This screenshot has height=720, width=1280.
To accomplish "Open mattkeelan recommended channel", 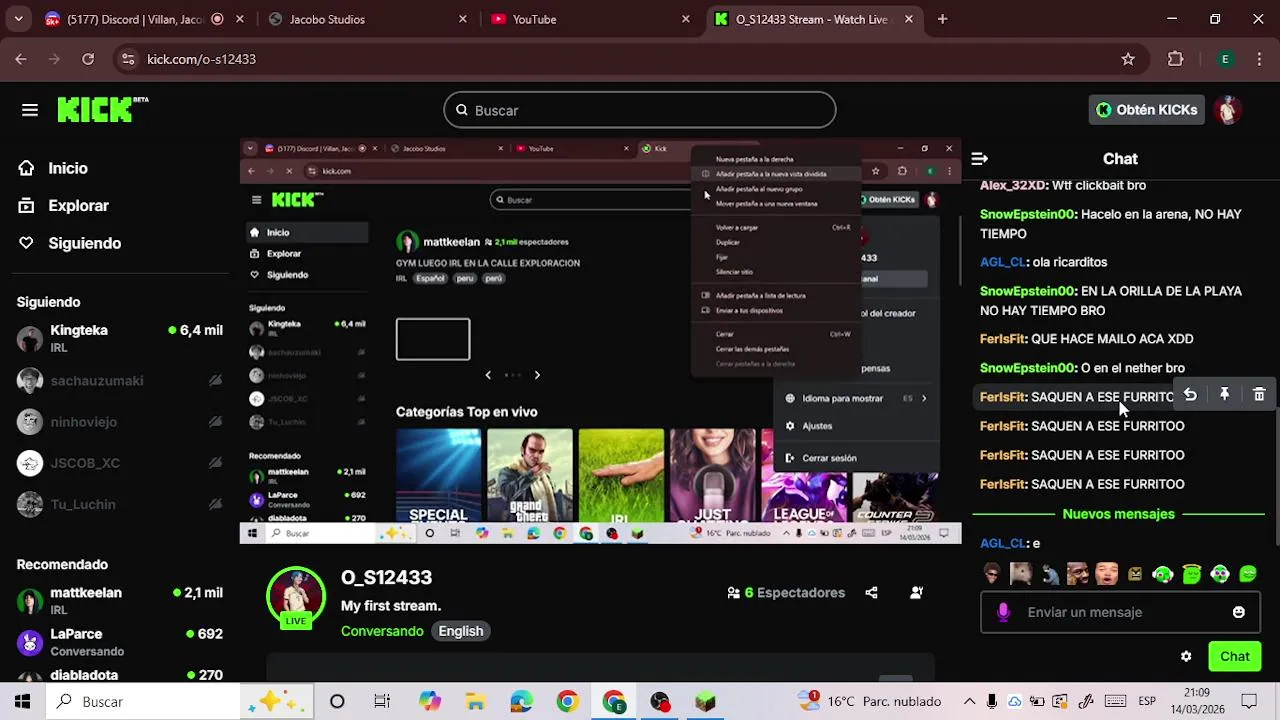I will pyautogui.click(x=120, y=601).
